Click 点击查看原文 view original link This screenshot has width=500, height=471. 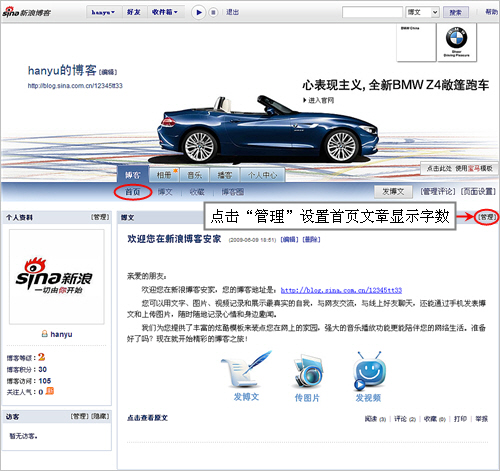(x=147, y=418)
